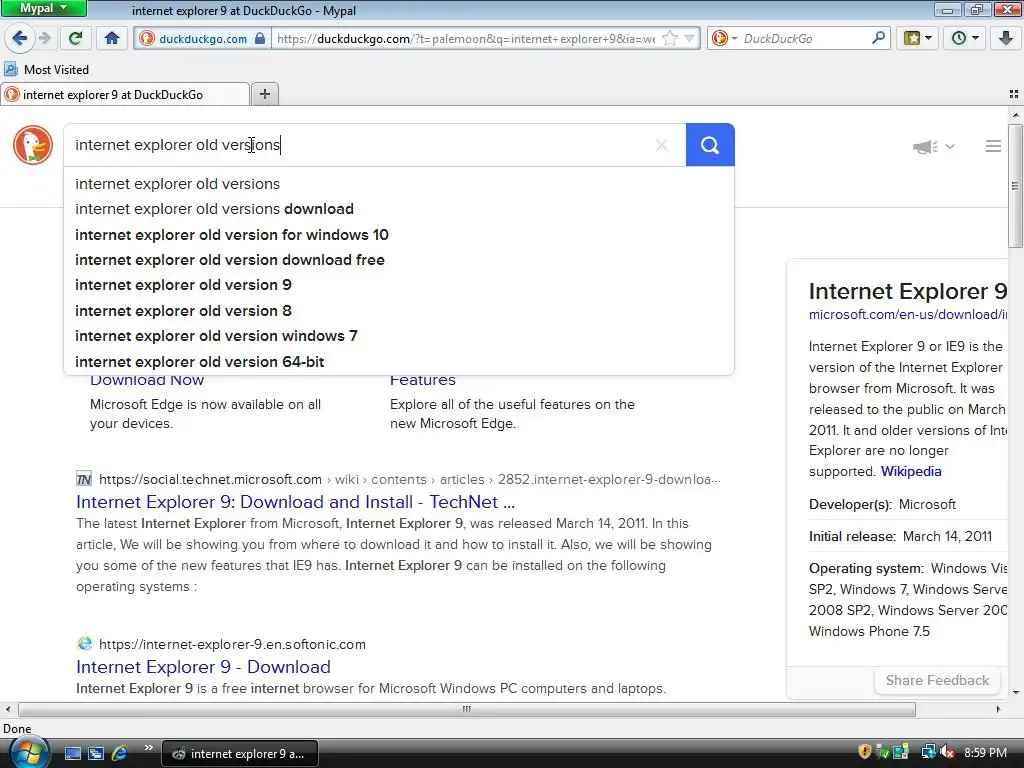Click the internet explorer 9 a... taskbar button

(240, 754)
